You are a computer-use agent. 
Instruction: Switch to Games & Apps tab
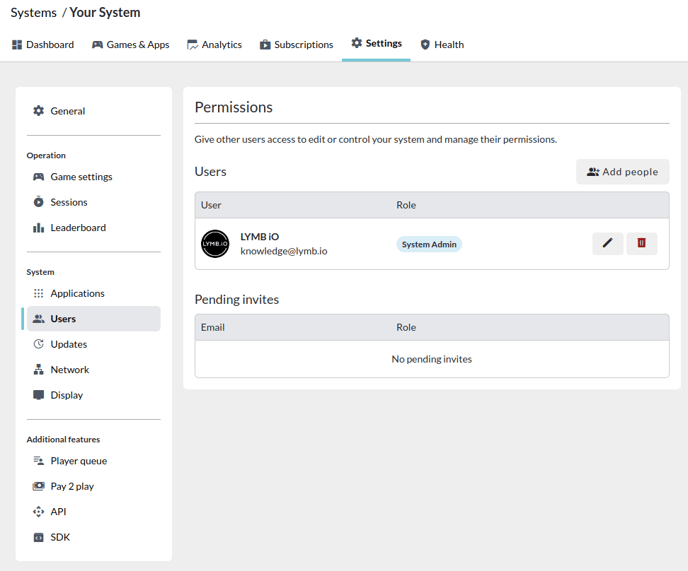pos(130,45)
